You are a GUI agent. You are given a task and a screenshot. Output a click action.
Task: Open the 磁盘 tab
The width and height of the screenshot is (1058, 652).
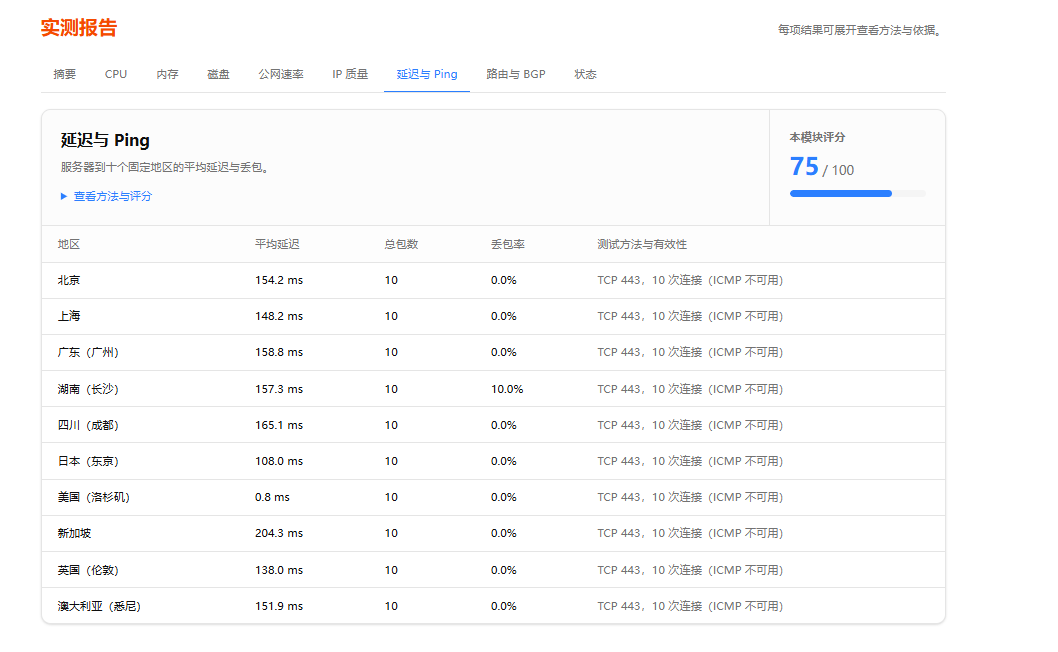[218, 74]
